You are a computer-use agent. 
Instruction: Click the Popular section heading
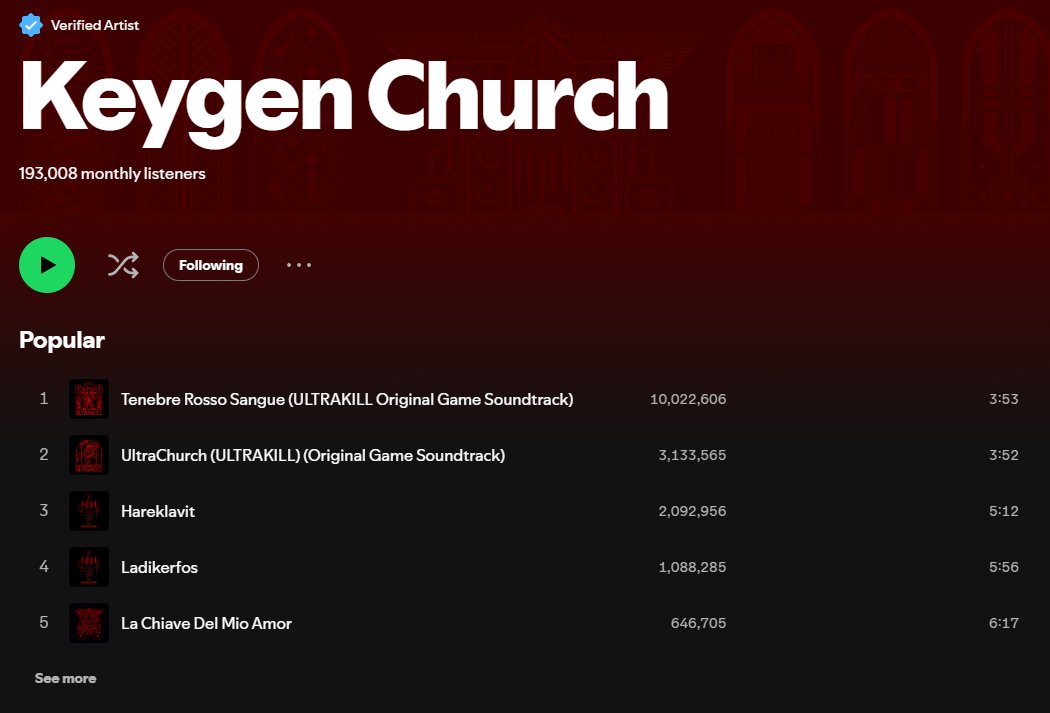tap(62, 341)
